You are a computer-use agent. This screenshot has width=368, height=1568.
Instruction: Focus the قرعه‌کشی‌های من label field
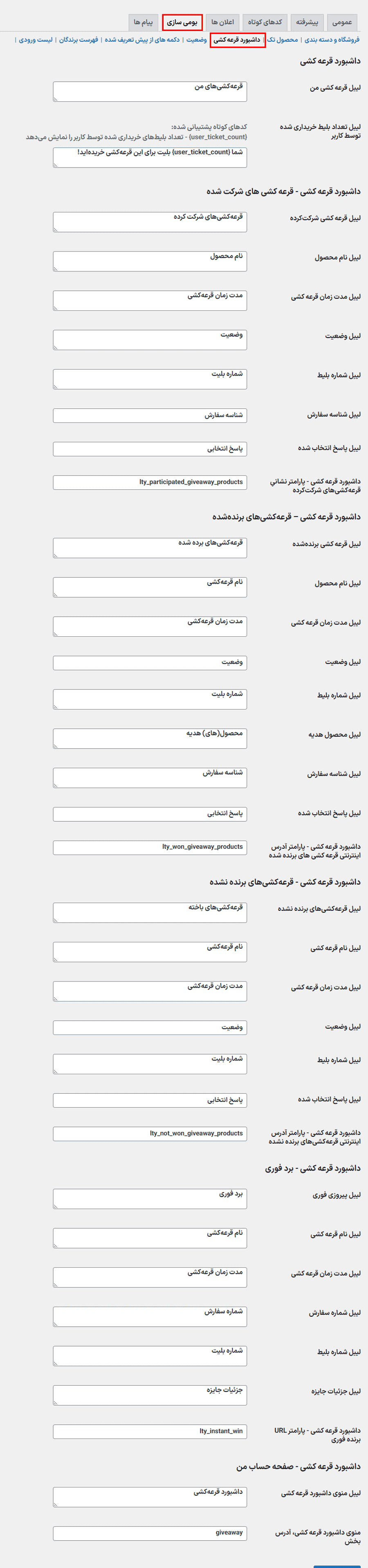coord(150,91)
